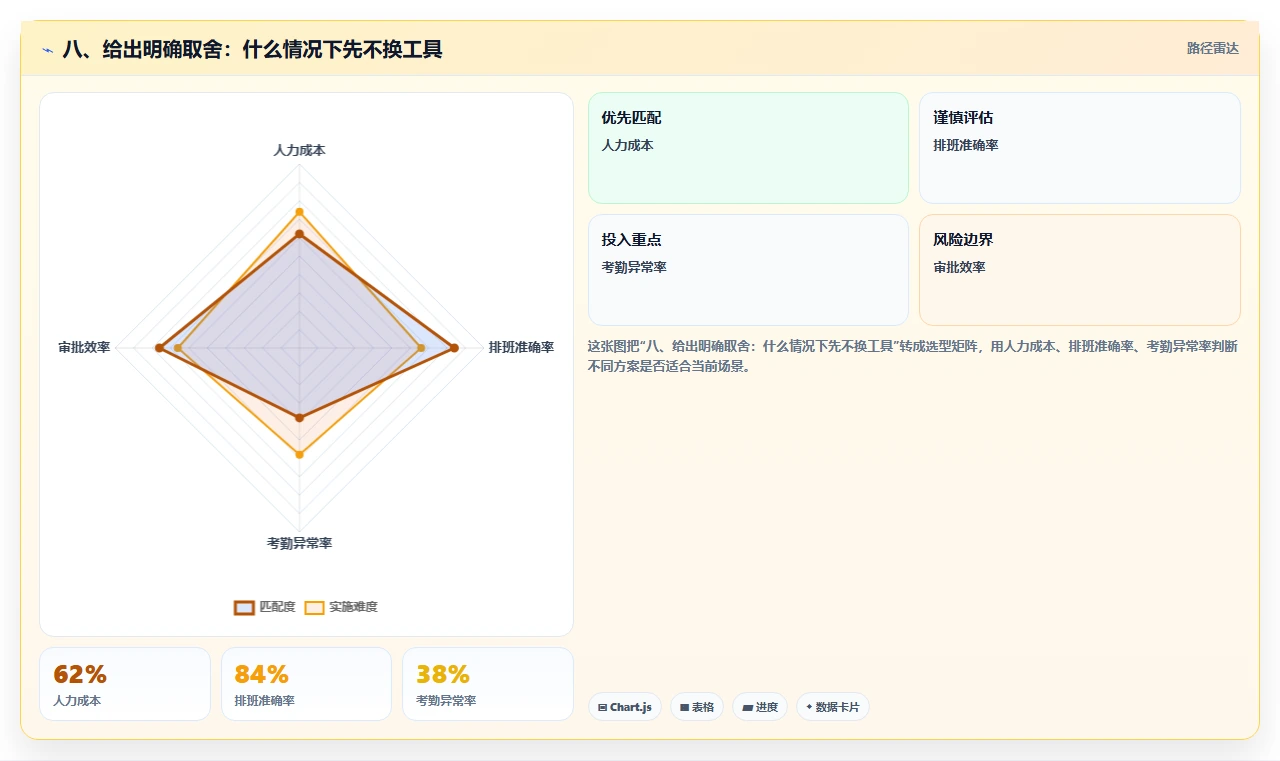Click the 匹配度 data point on 排班准确率 axis
This screenshot has width=1280, height=761.
point(454,348)
